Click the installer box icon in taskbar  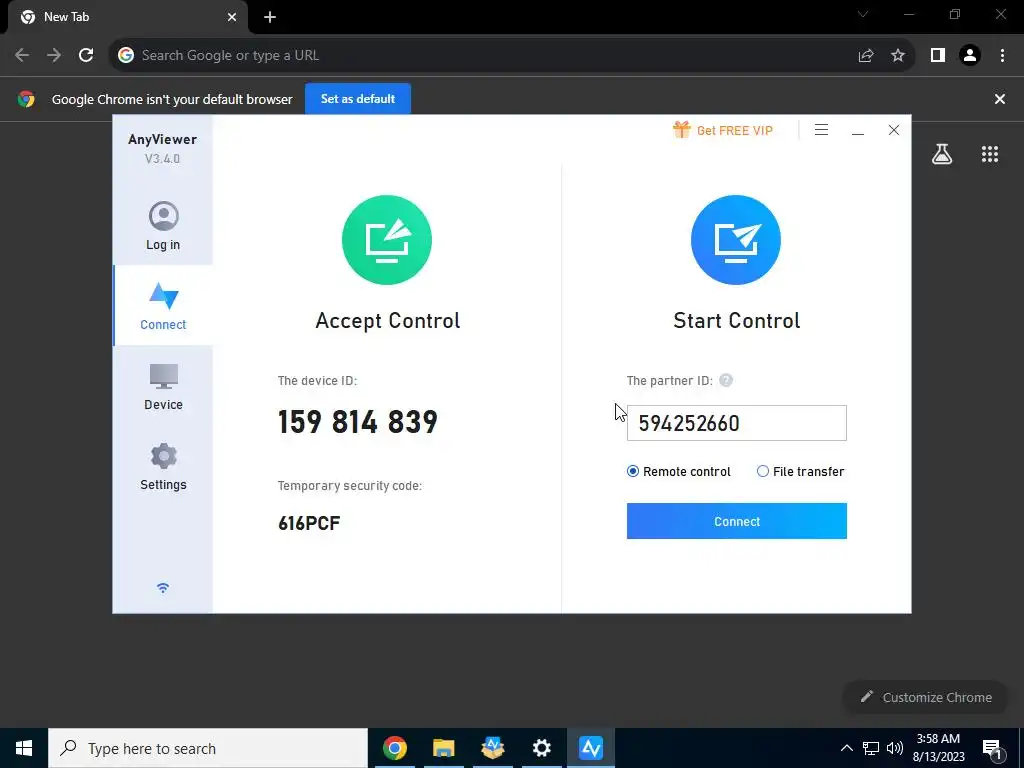pyautogui.click(x=492, y=748)
